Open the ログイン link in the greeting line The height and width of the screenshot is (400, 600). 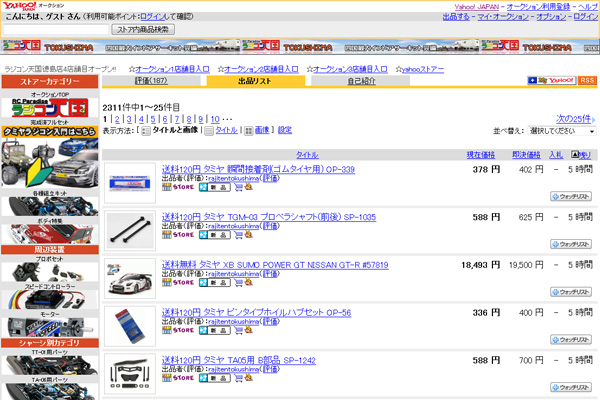pos(152,16)
